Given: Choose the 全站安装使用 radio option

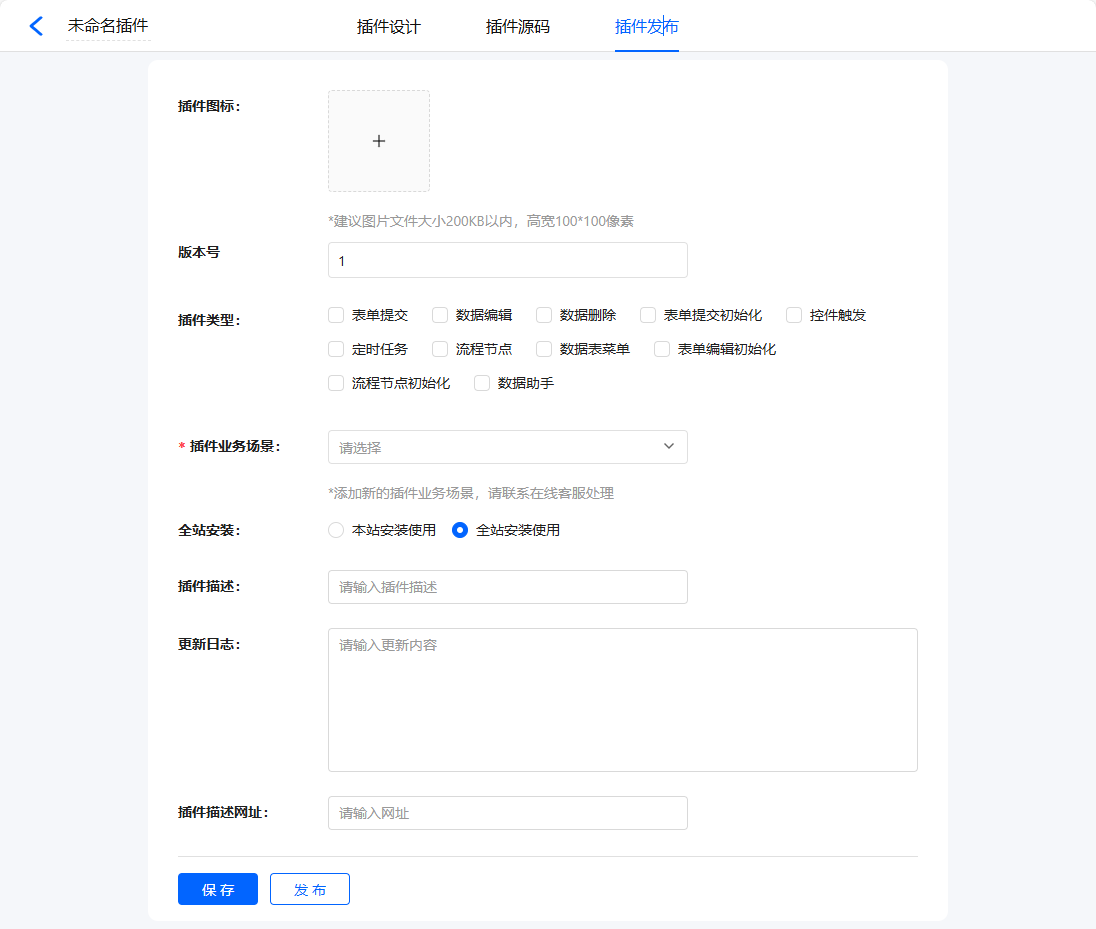Looking at the screenshot, I should [x=460, y=530].
